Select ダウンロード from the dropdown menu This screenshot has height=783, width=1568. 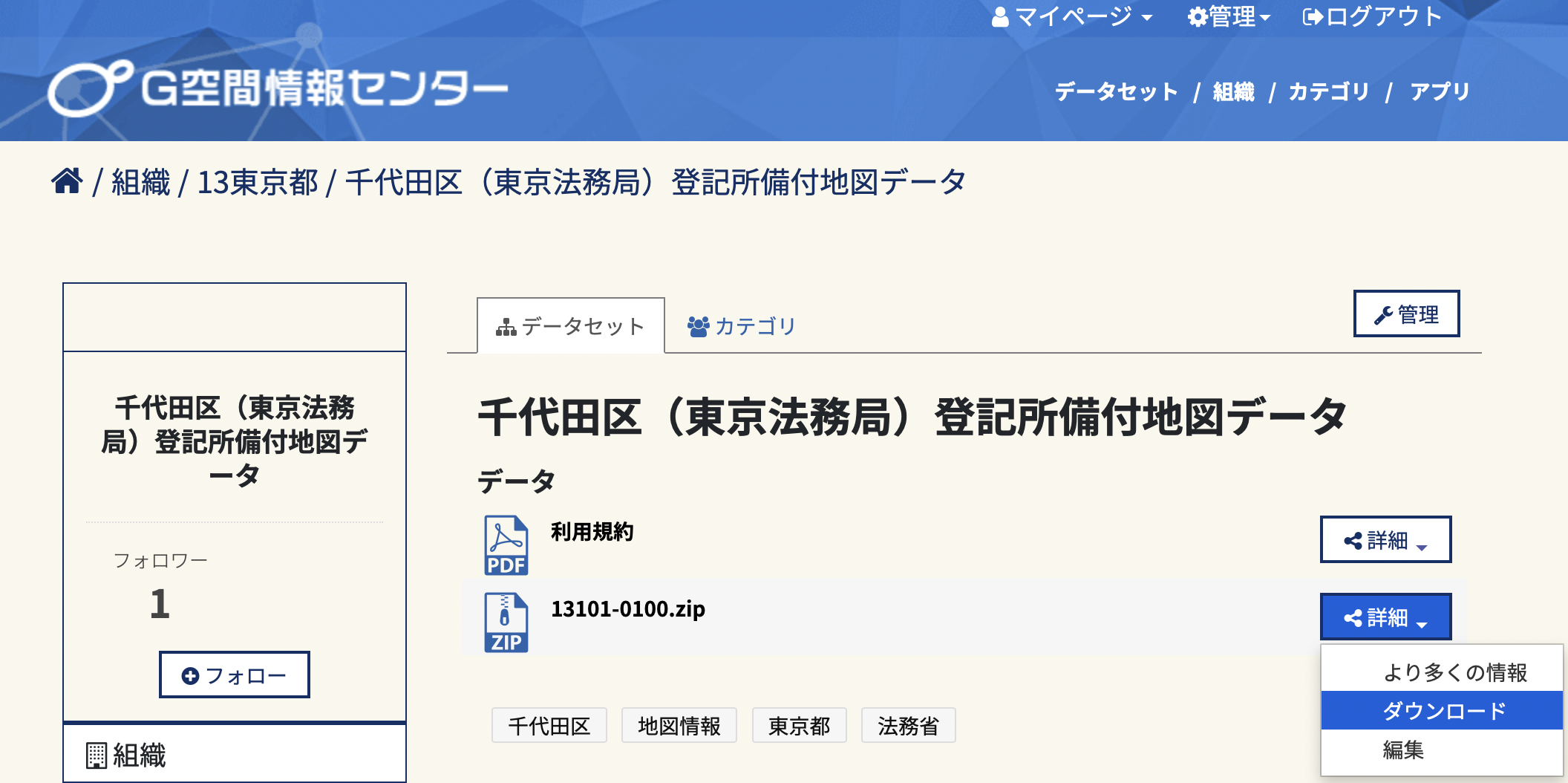1443,711
